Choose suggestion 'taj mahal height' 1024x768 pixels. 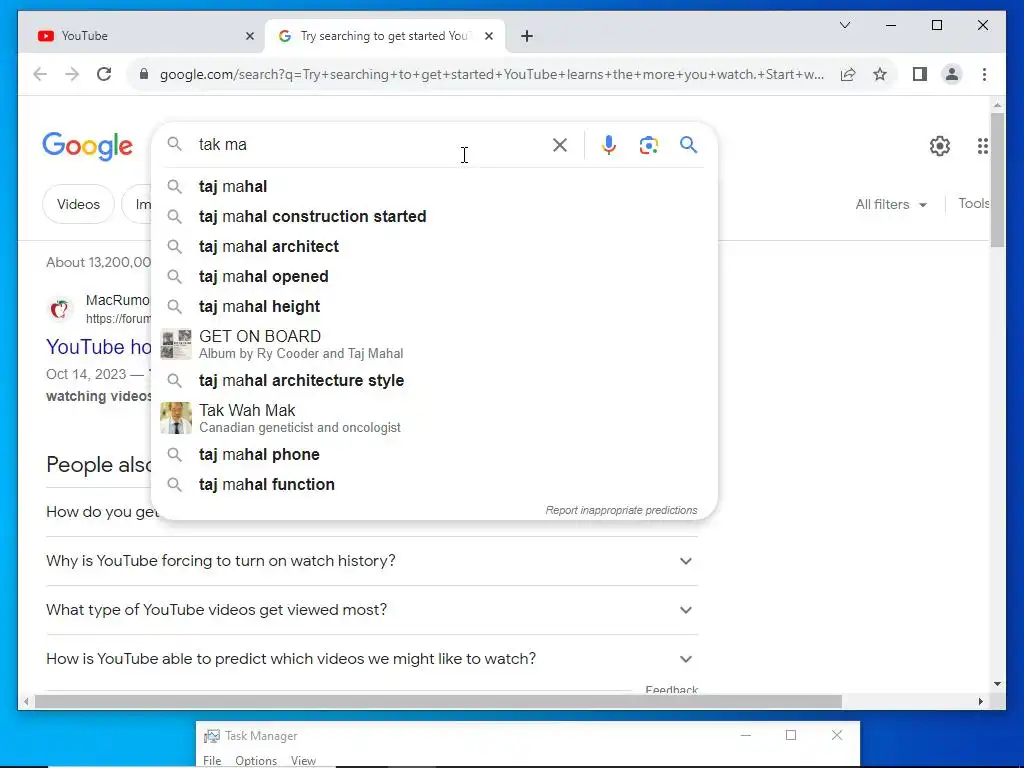point(434,307)
